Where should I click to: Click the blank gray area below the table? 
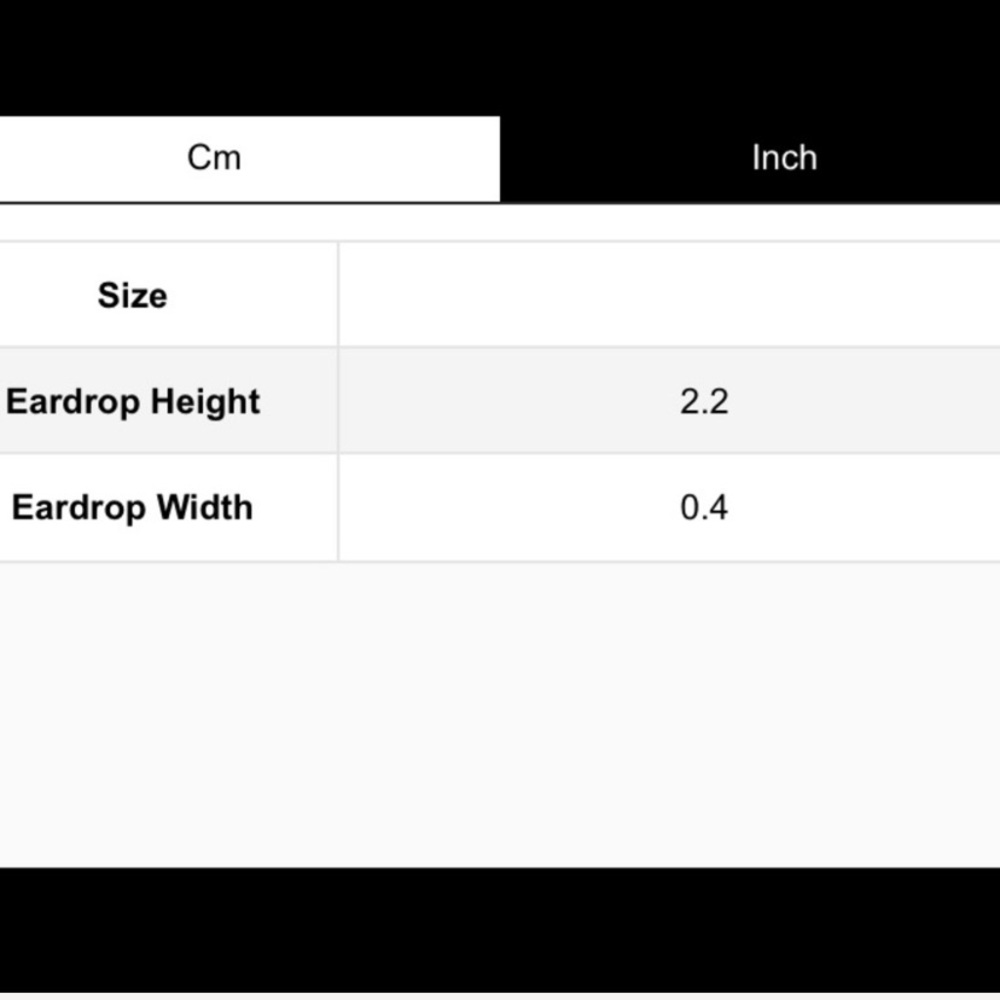click(x=500, y=714)
